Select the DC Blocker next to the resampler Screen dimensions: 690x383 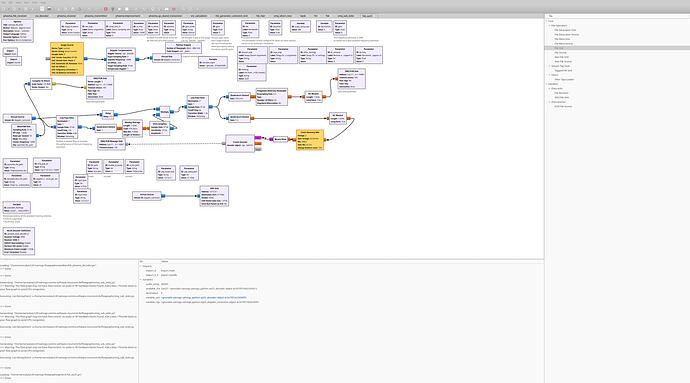(313, 97)
